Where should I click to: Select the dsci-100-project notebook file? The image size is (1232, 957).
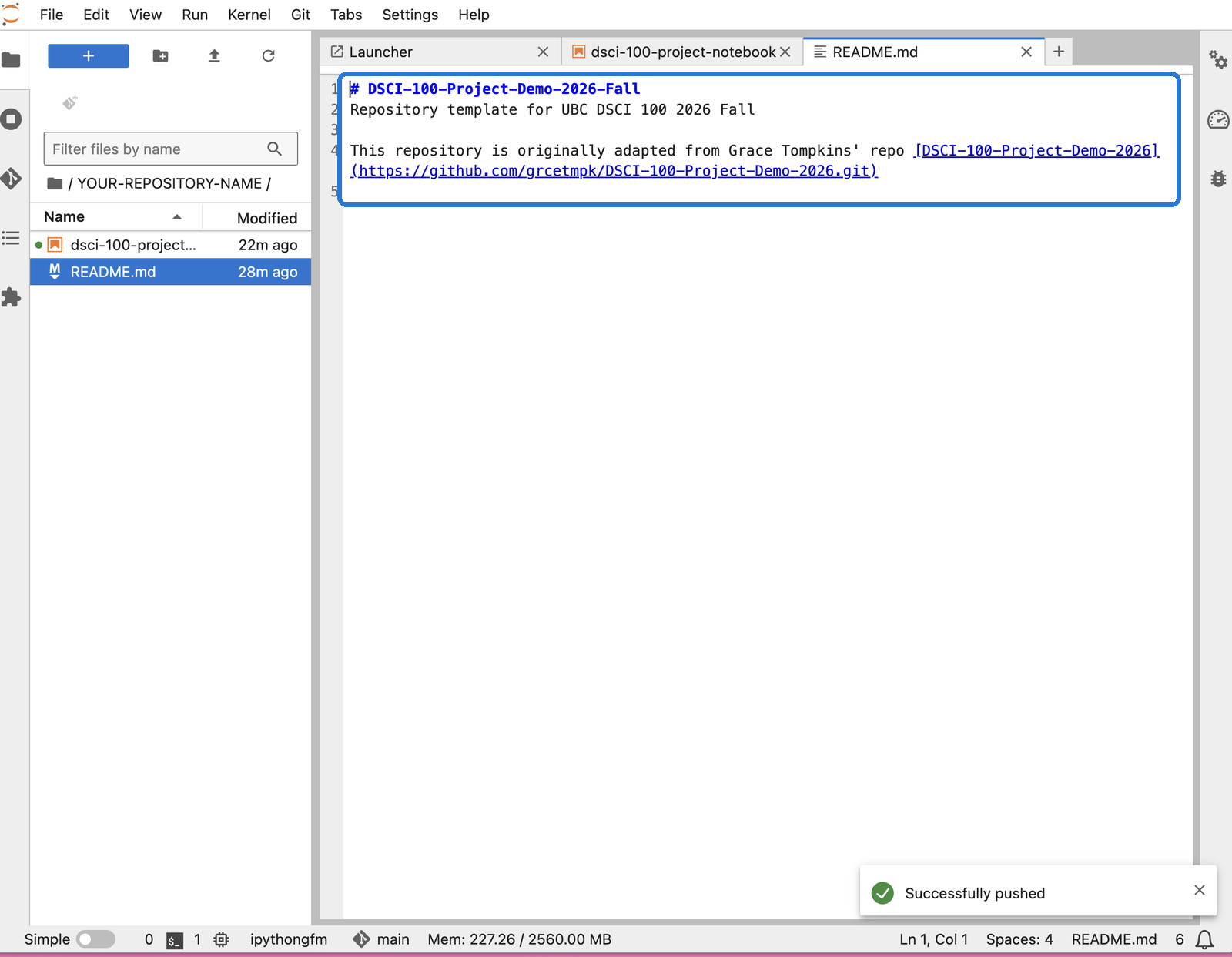[x=170, y=245]
